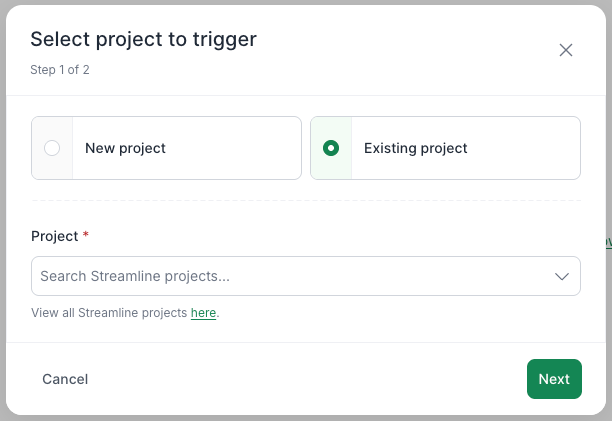This screenshot has height=421, width=612.
Task: Click the New project option card label
Action: coord(125,148)
